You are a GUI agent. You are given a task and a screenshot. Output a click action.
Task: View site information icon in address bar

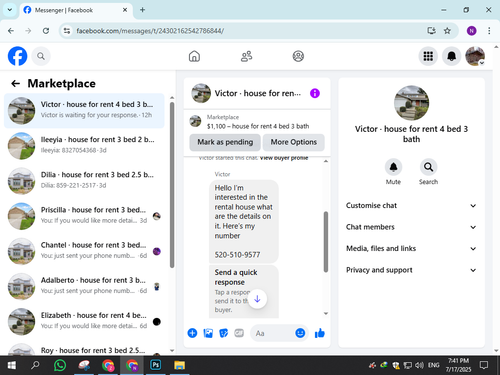click(x=67, y=31)
